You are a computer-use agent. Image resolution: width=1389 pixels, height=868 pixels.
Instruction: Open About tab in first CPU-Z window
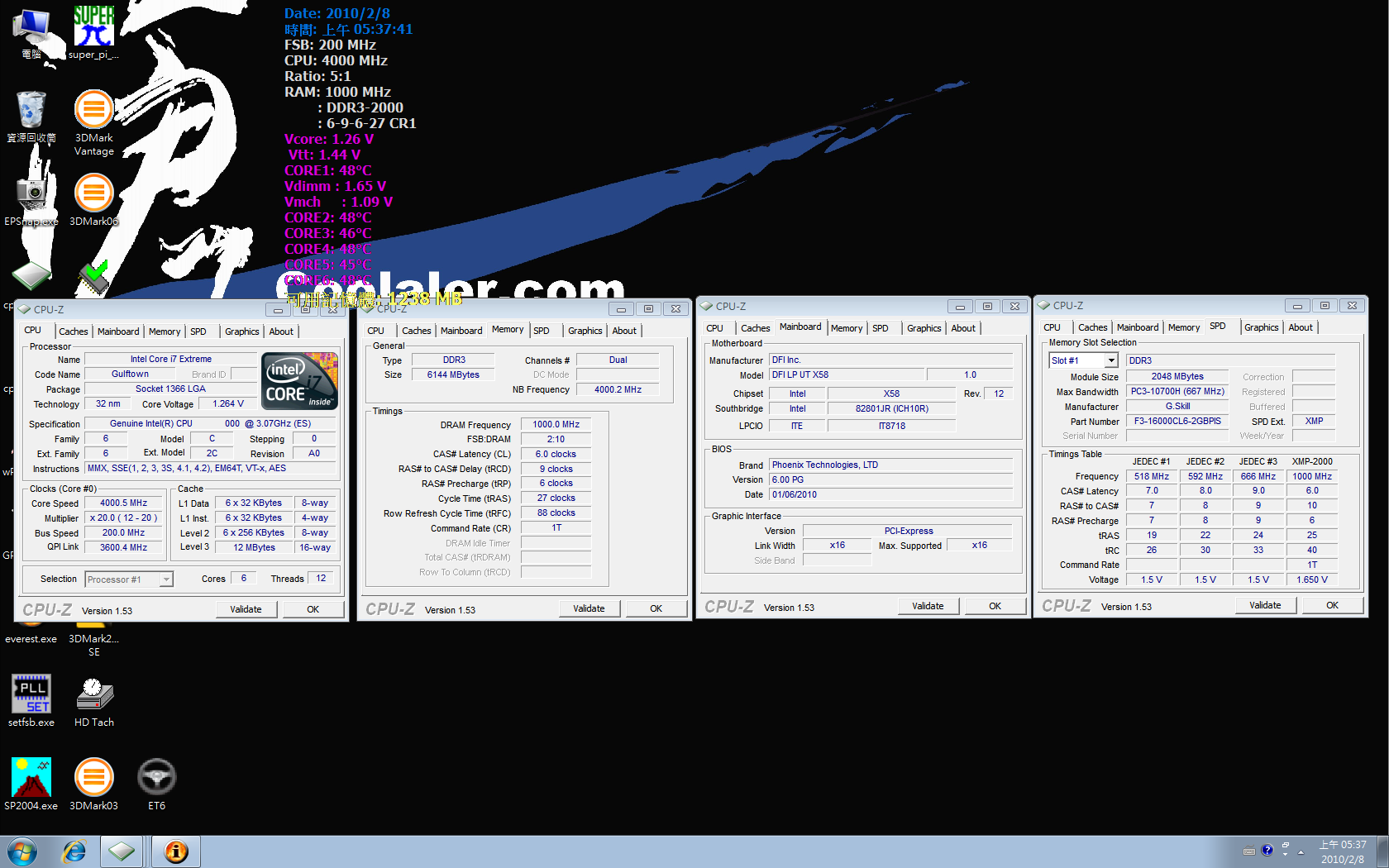pyautogui.click(x=281, y=331)
